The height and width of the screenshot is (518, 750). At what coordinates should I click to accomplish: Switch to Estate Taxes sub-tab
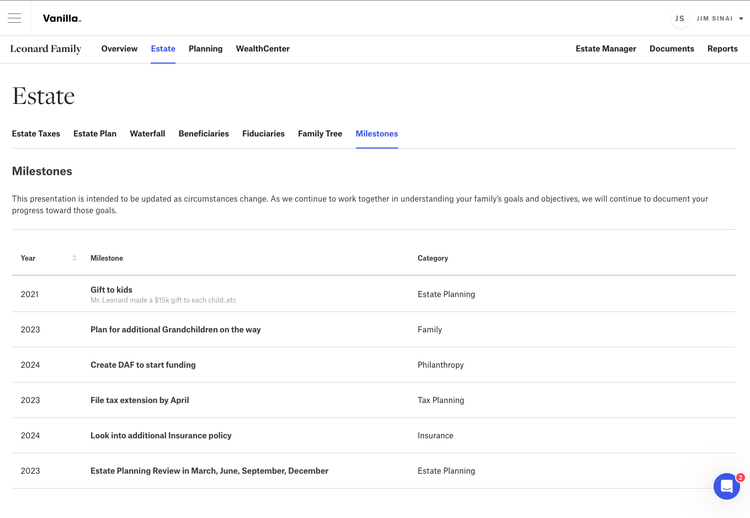(36, 133)
